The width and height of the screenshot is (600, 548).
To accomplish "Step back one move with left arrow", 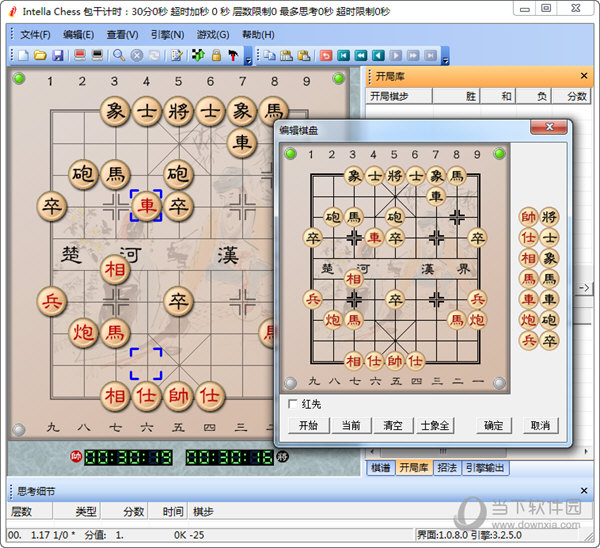I will click(378, 55).
